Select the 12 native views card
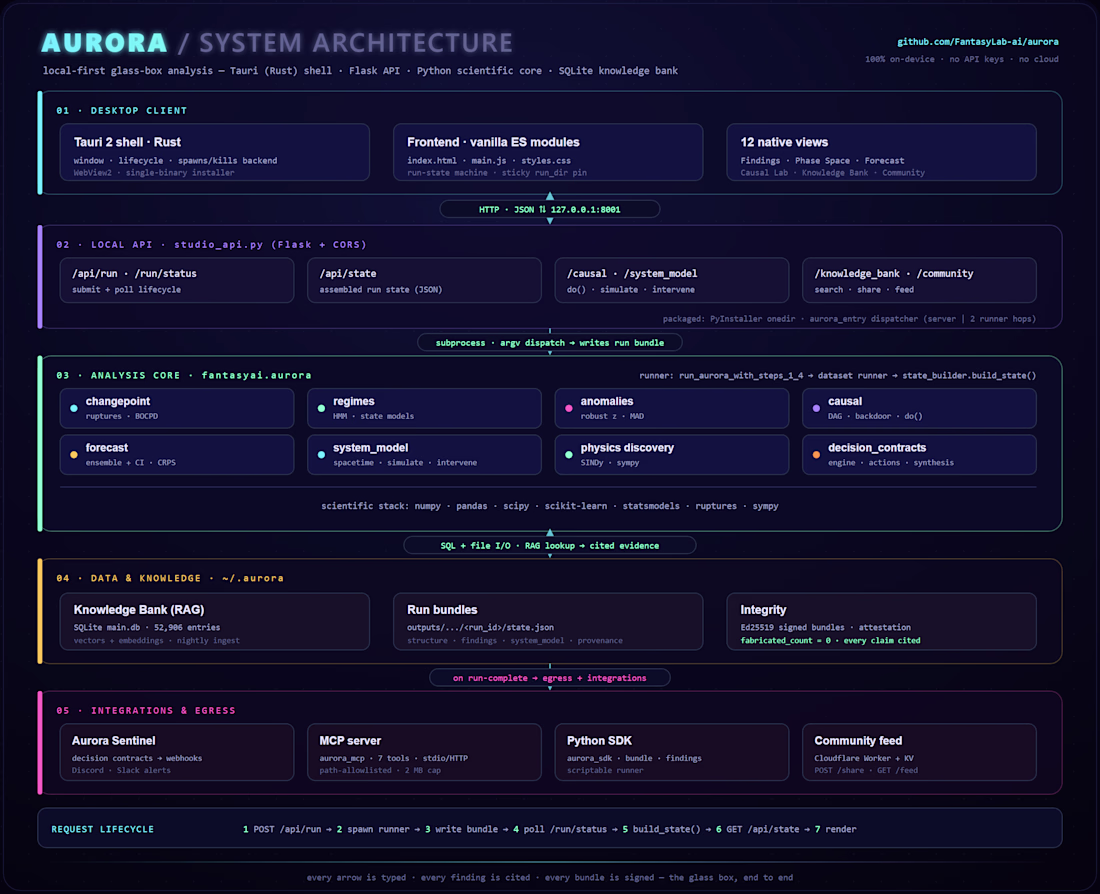This screenshot has width=1100, height=894. coord(881,152)
